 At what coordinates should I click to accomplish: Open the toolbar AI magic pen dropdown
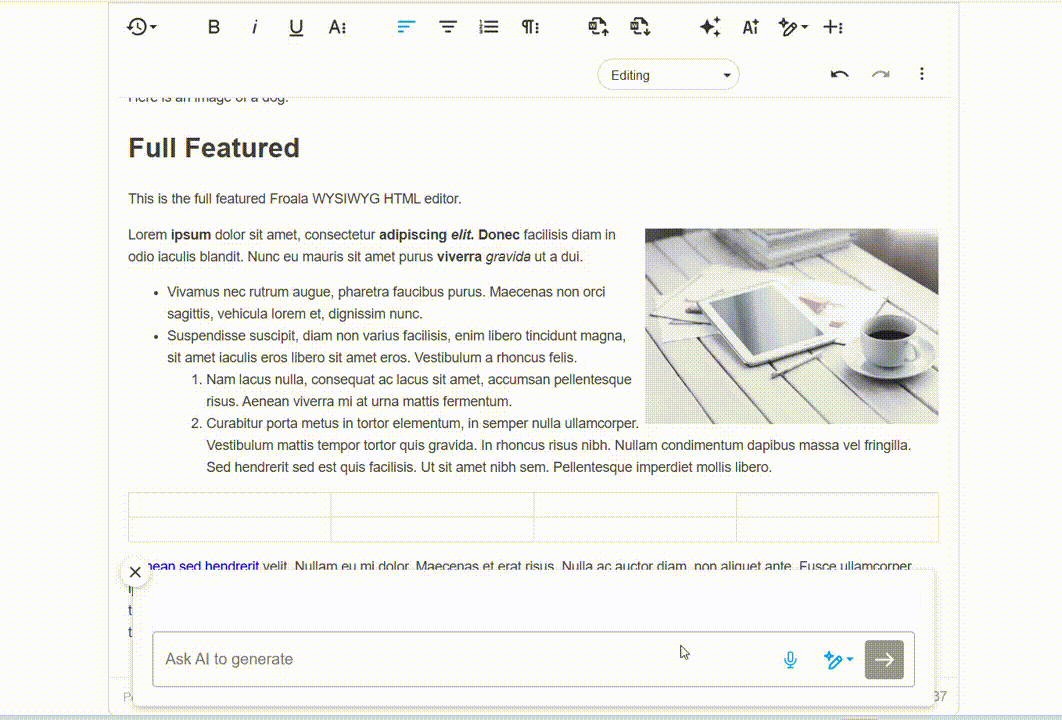coord(792,27)
